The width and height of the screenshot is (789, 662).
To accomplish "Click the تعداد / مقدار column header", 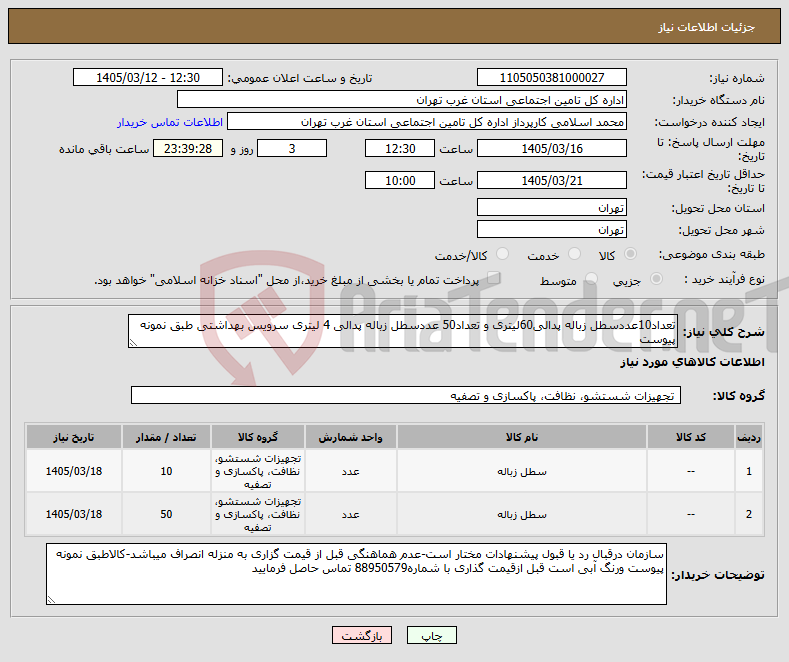I will [166, 437].
